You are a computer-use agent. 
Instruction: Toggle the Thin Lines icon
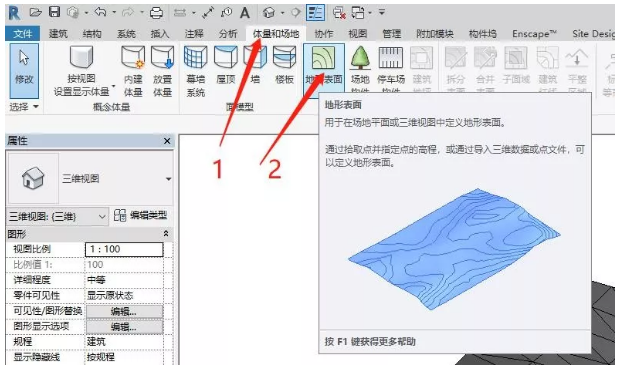tap(315, 12)
